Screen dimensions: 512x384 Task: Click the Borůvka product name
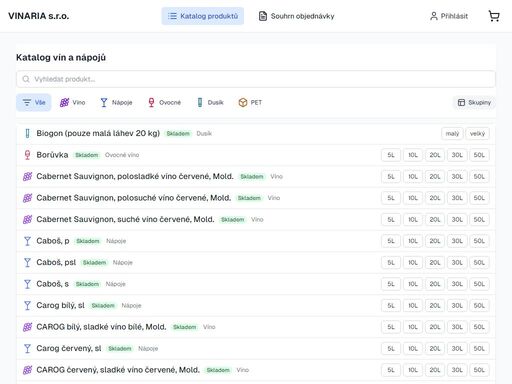tap(52, 155)
